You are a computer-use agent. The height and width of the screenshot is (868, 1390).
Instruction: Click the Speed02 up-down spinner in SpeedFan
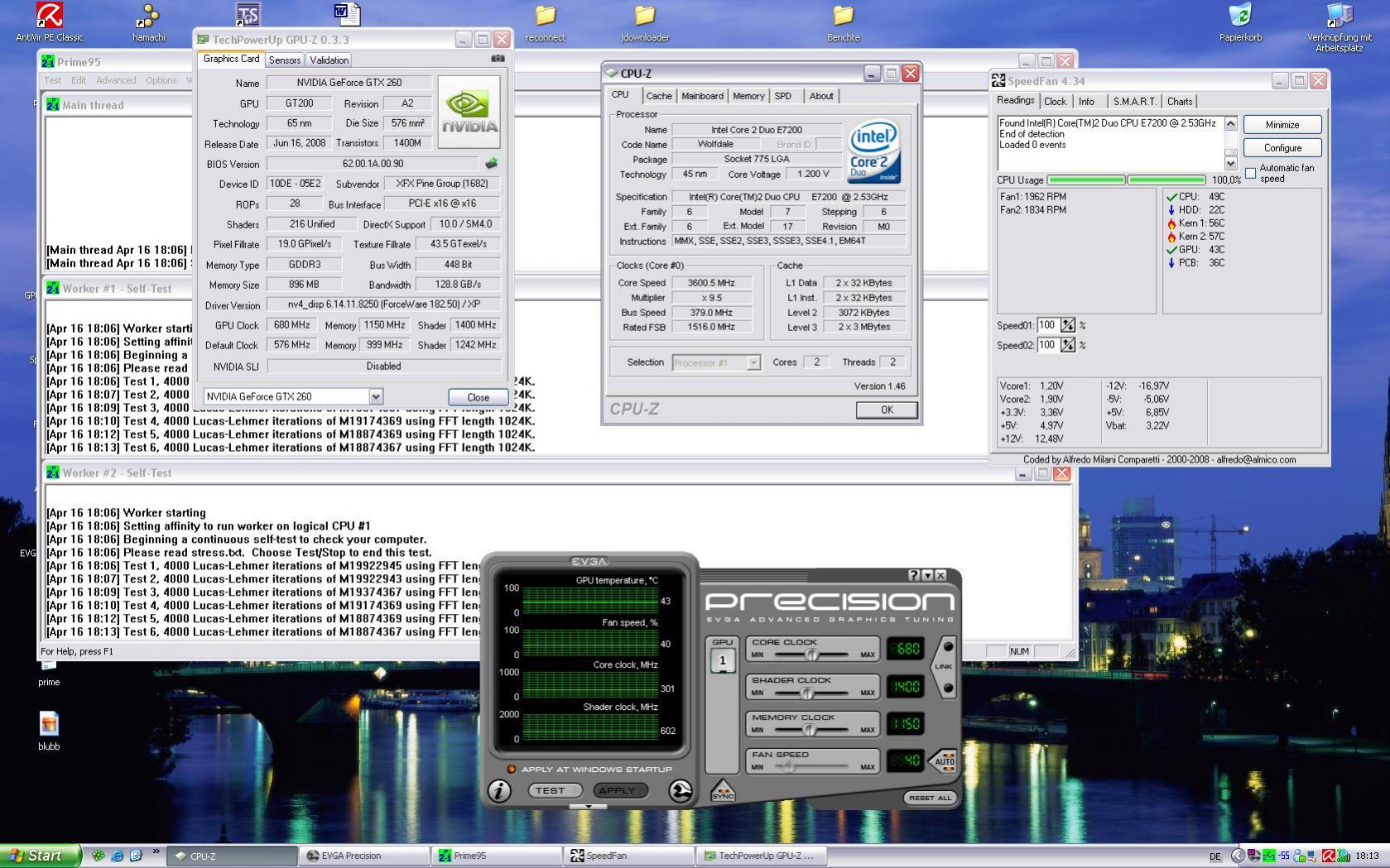(x=1068, y=345)
